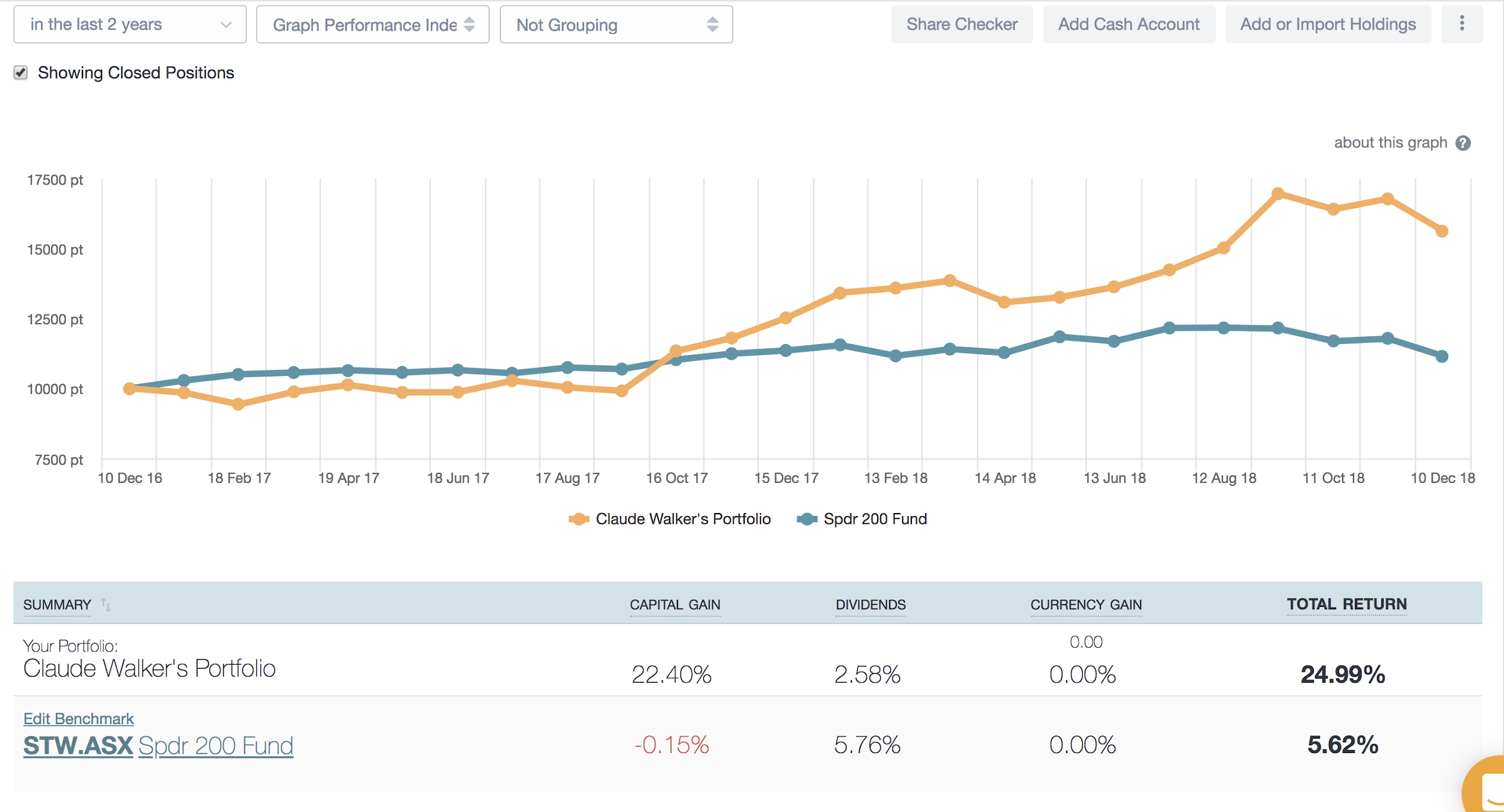Click Add Cash Account button
Viewport: 1504px width, 812px height.
click(1129, 24)
